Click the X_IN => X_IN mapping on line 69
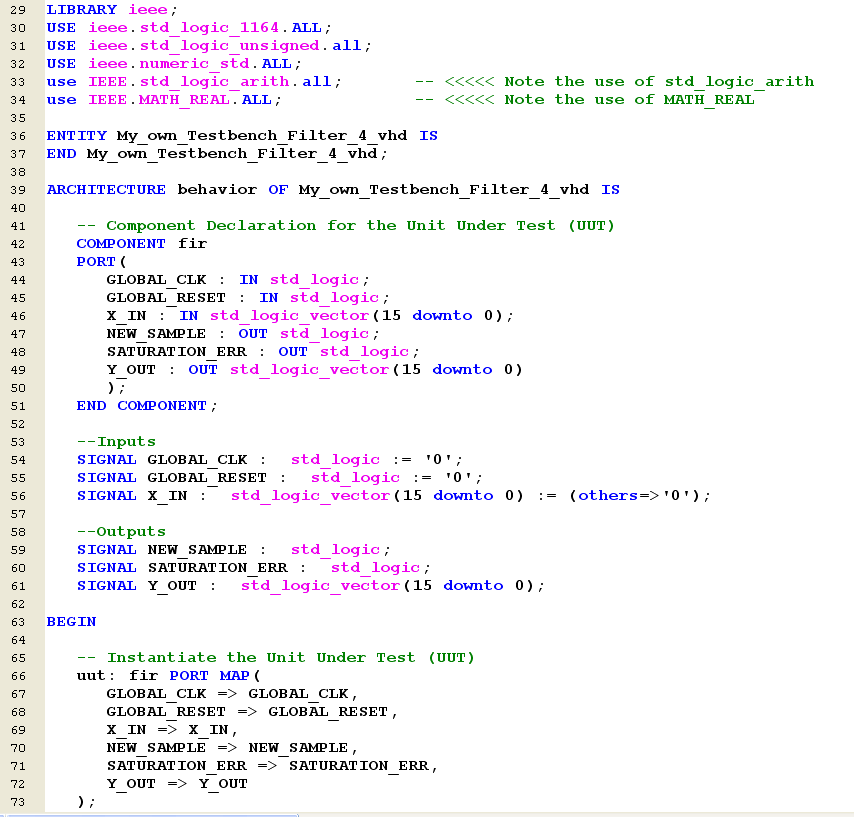The height and width of the screenshot is (817, 854). pyautogui.click(x=167, y=730)
